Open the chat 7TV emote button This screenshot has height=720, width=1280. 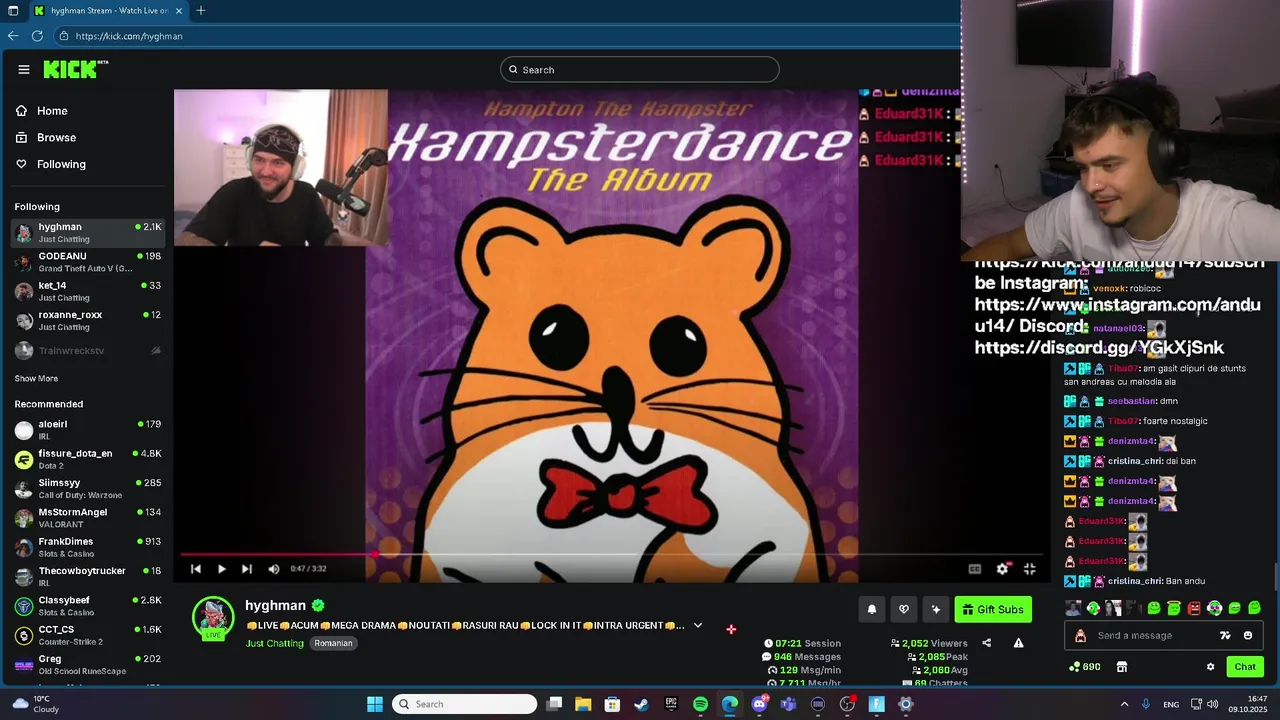pos(1225,636)
